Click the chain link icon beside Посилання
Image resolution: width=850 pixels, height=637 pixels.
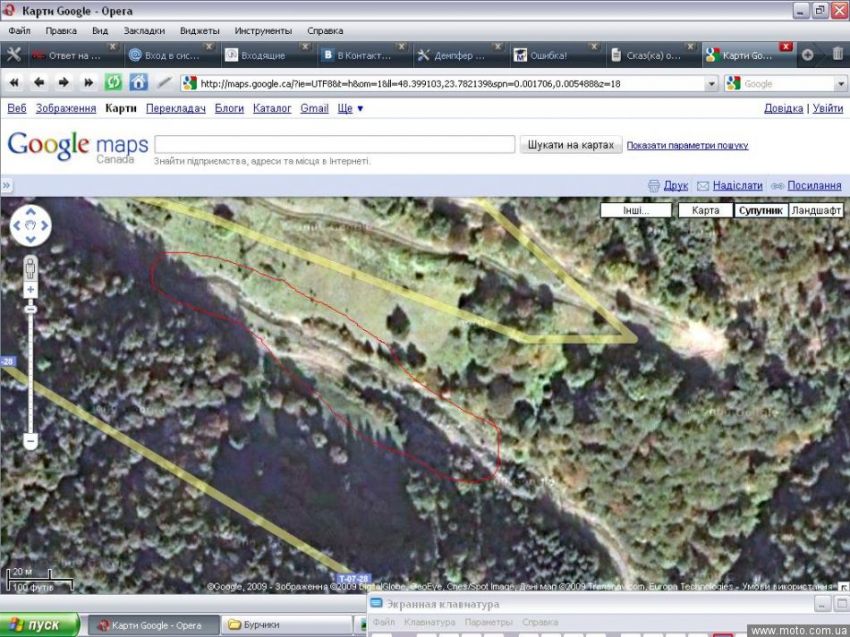(777, 186)
